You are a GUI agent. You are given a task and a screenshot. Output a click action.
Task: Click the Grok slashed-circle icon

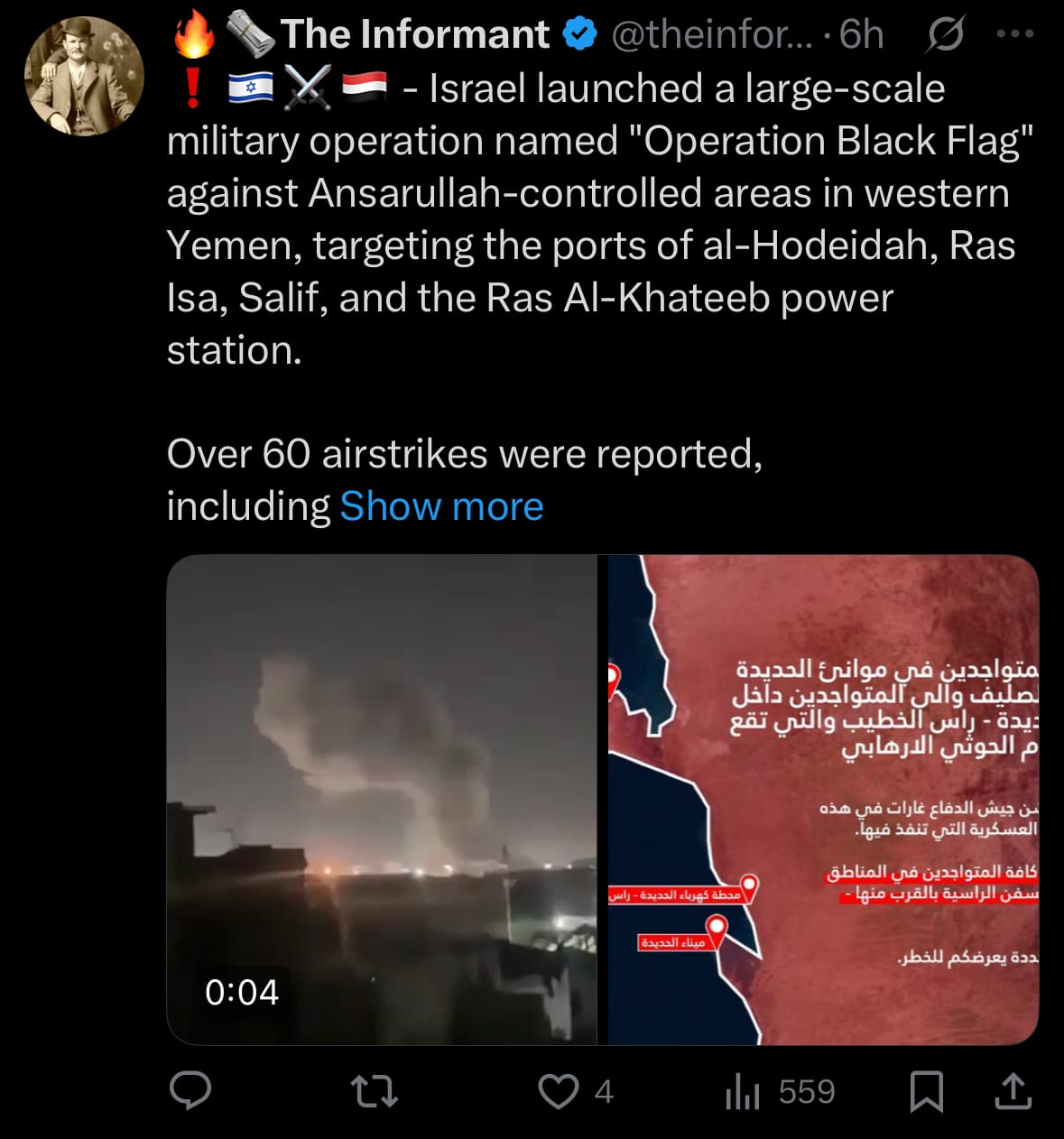click(x=945, y=34)
